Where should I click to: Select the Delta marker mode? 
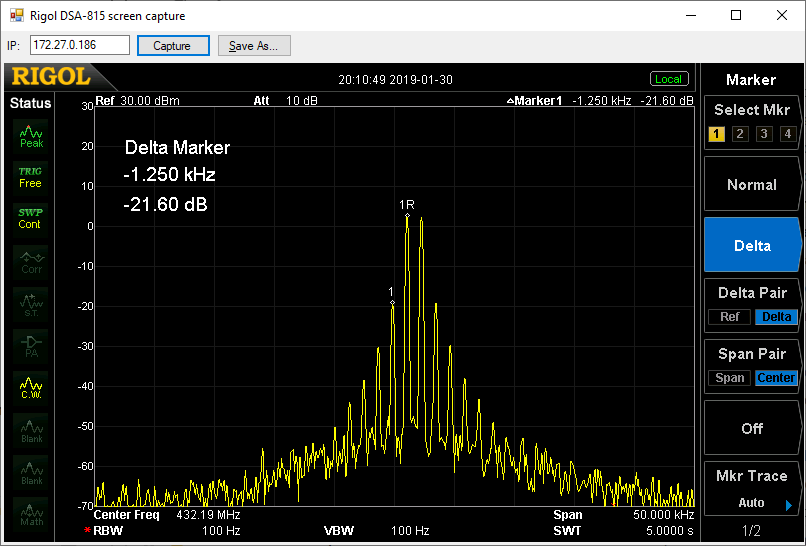[x=752, y=245]
